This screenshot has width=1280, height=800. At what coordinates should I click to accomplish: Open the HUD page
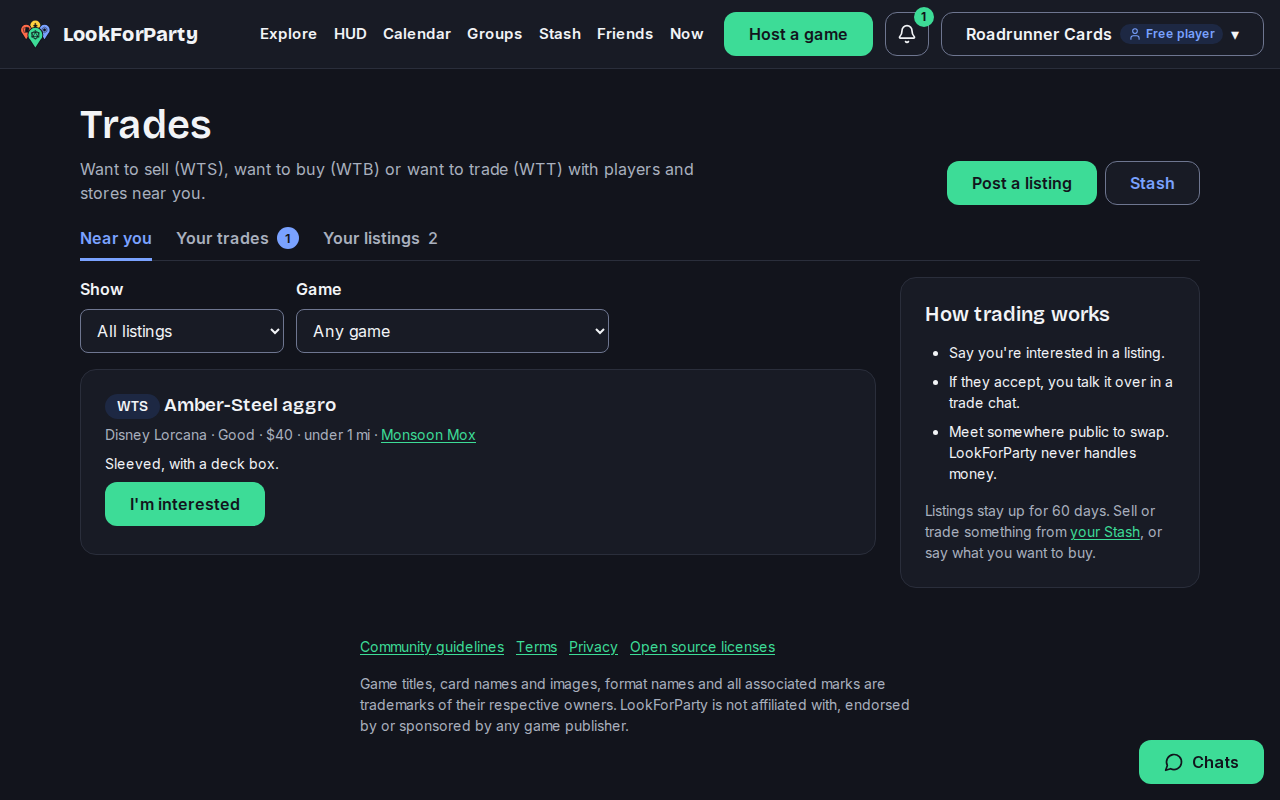click(x=350, y=34)
